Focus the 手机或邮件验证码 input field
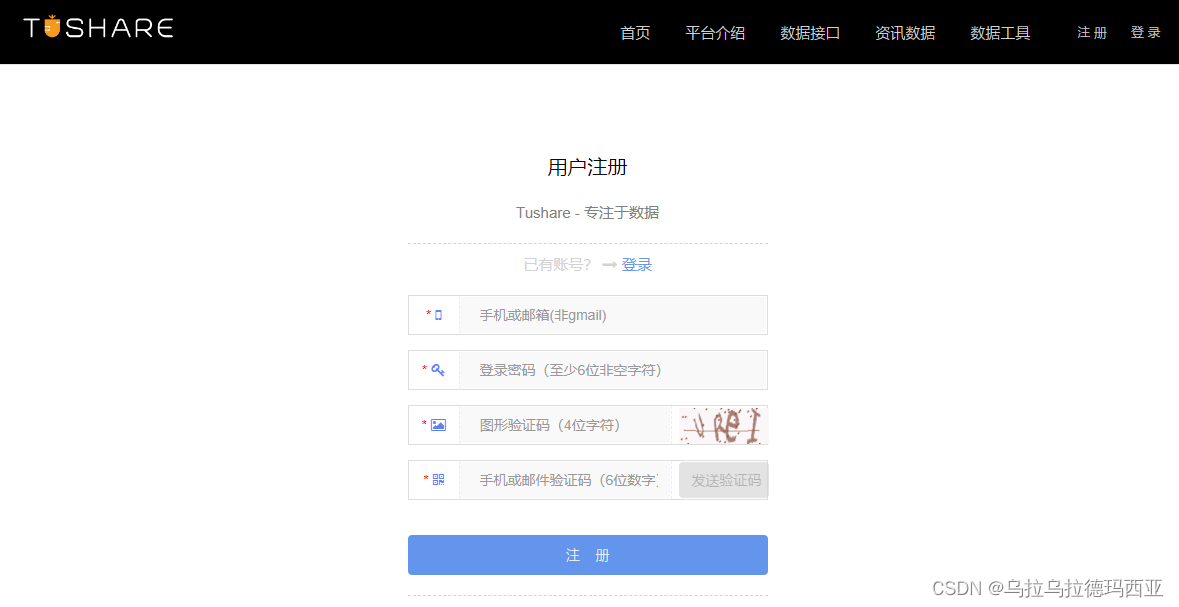The width and height of the screenshot is (1179, 607). point(565,480)
